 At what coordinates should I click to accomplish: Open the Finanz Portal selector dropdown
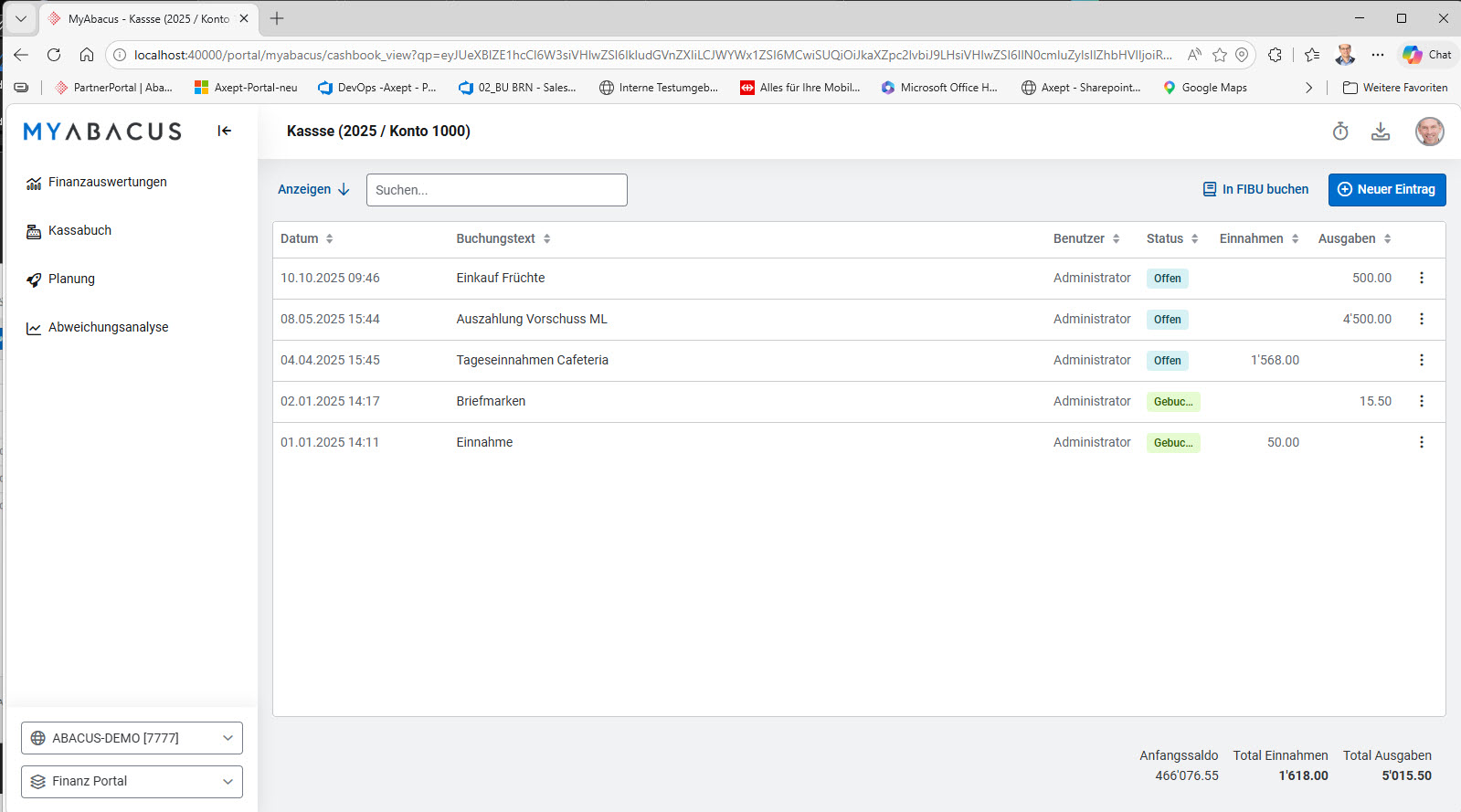[x=132, y=782]
